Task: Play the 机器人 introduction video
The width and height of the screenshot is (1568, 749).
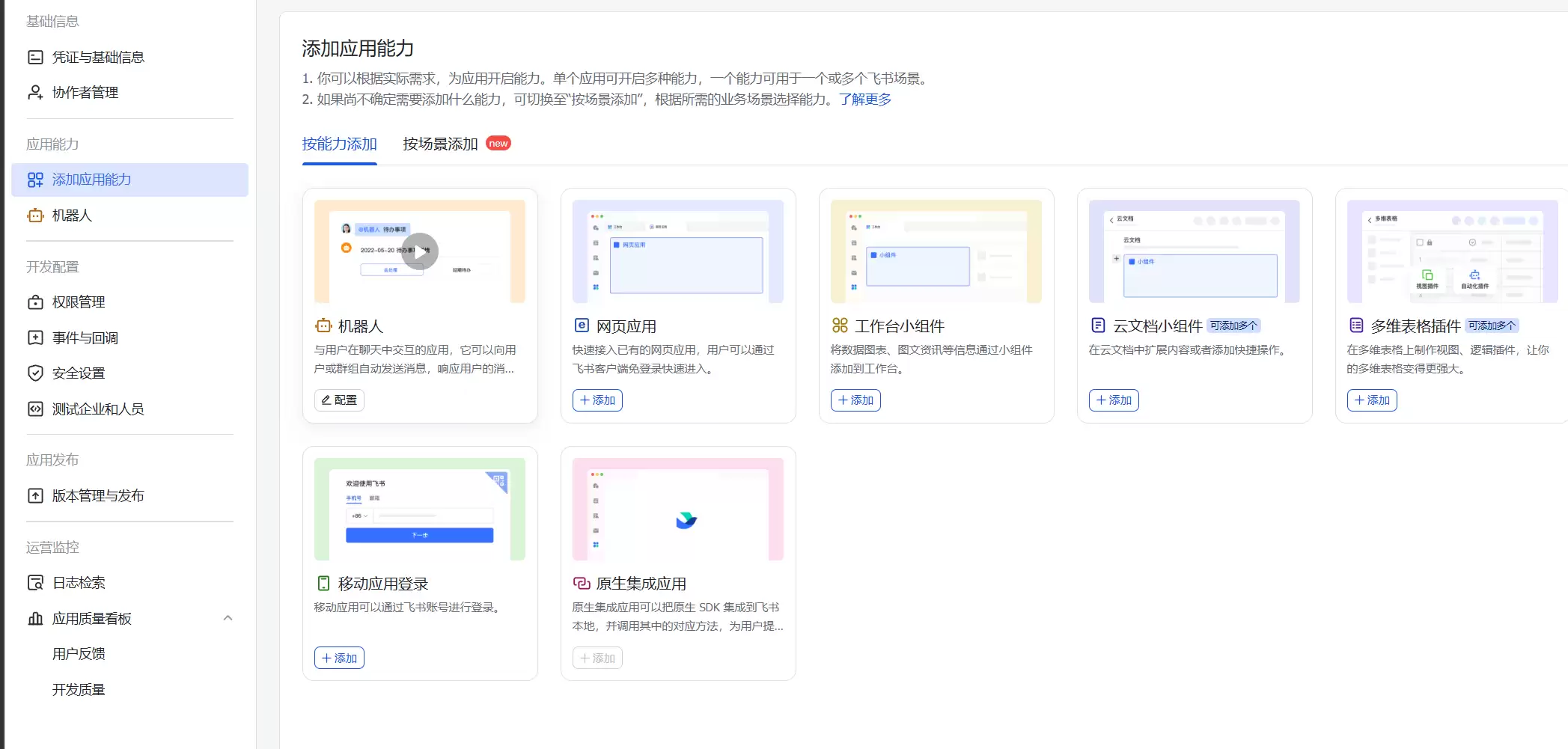Action: coord(420,251)
